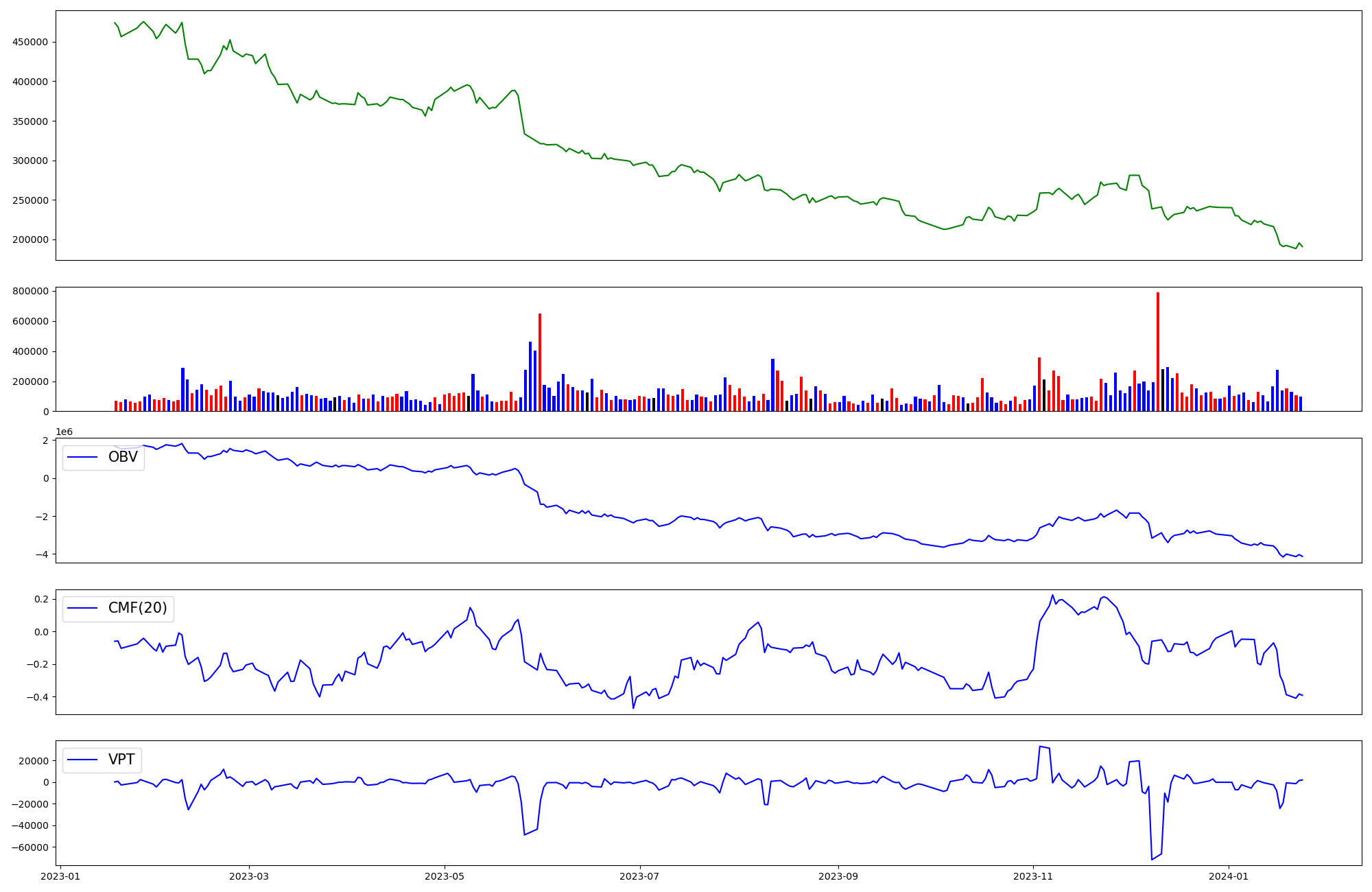Click the 800000 label on volume axis

[x=30, y=291]
